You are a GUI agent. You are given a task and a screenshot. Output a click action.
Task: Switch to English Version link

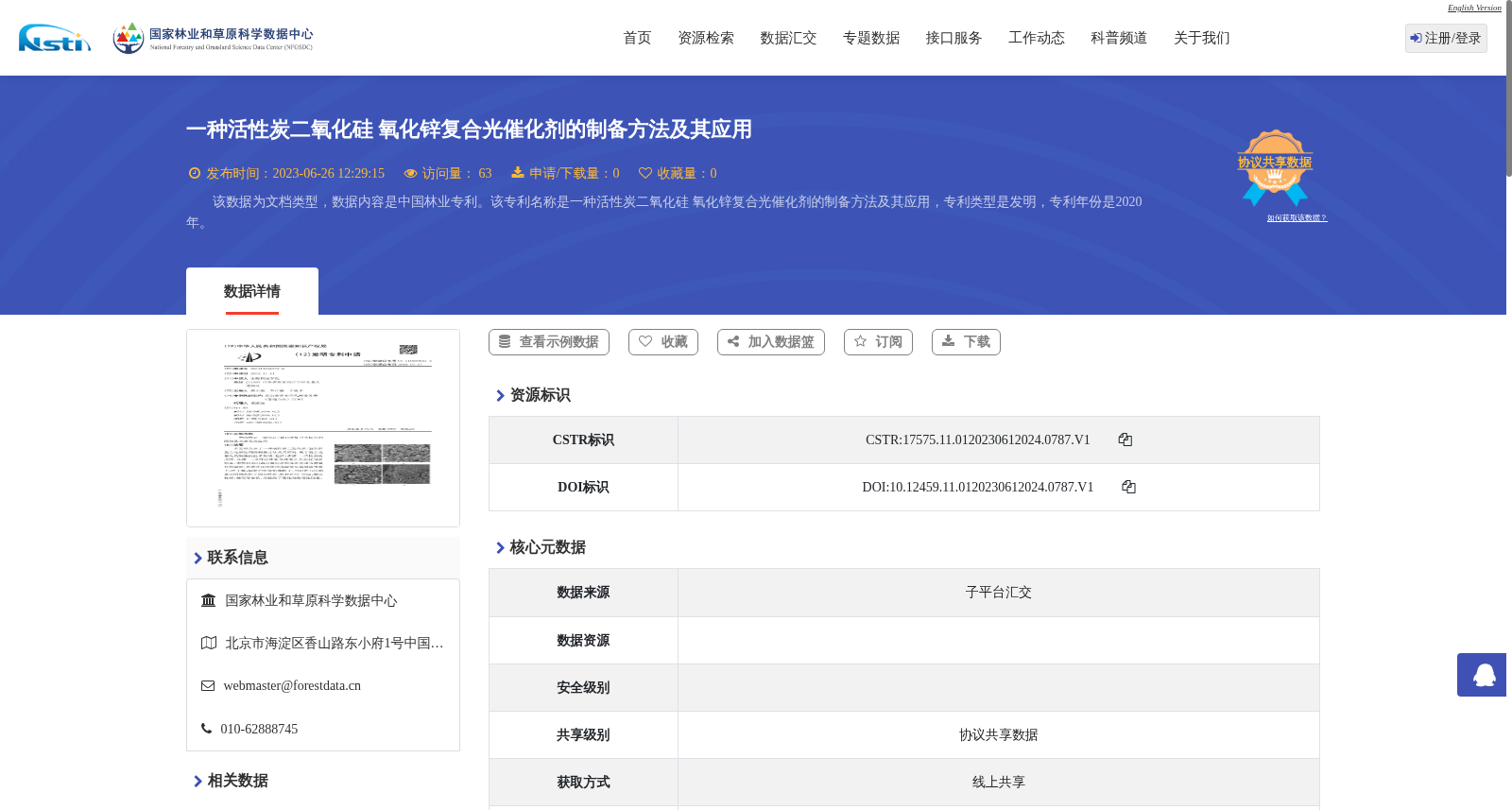click(x=1474, y=8)
